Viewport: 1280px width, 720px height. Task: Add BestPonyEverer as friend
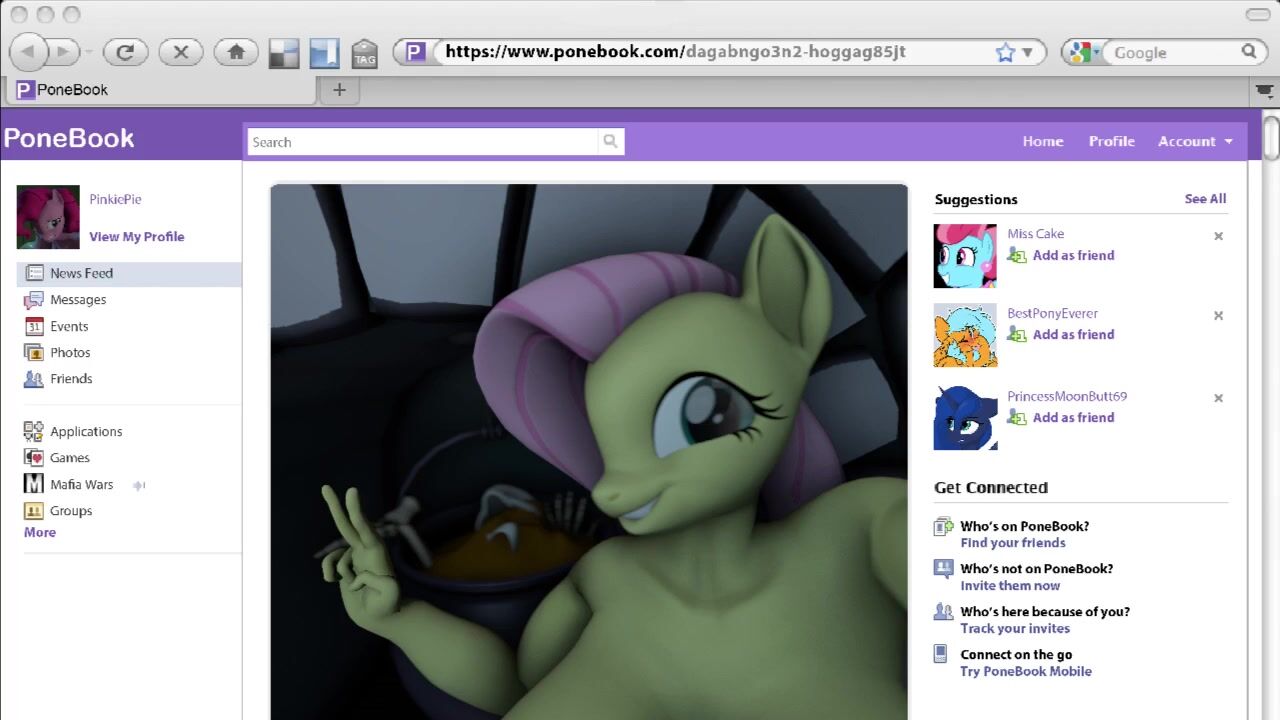click(1072, 335)
